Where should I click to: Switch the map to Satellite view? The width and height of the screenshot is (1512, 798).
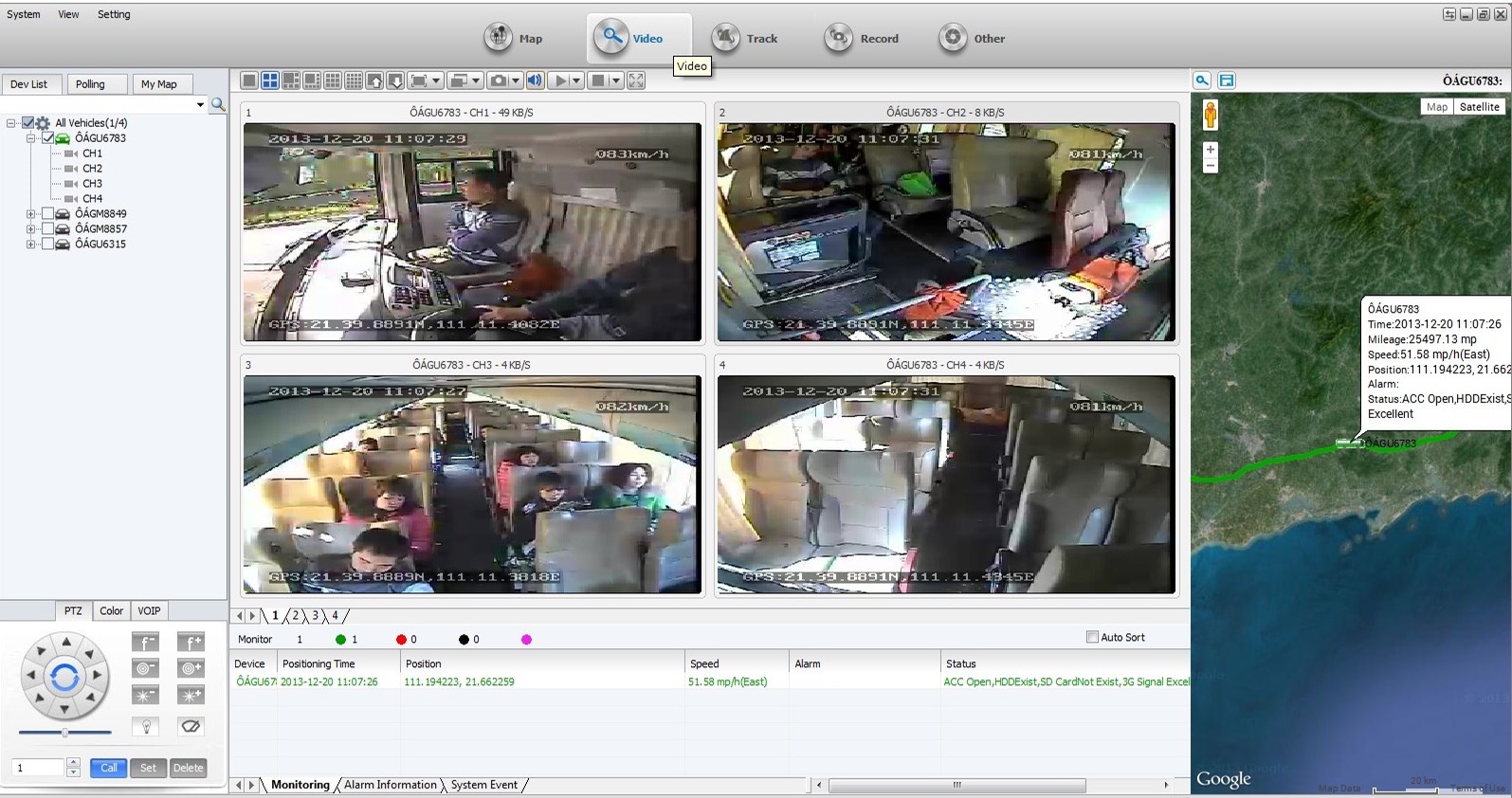coord(1479,107)
